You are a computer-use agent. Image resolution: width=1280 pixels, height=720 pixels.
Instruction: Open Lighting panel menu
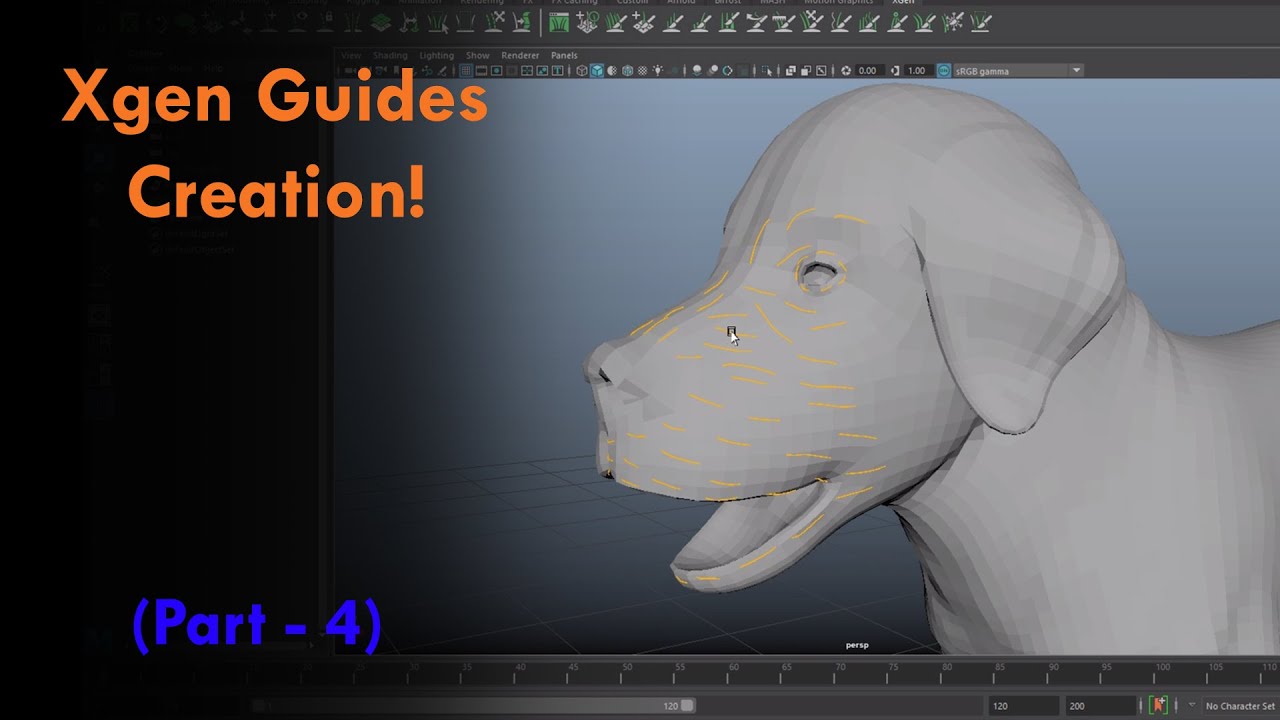pos(436,56)
